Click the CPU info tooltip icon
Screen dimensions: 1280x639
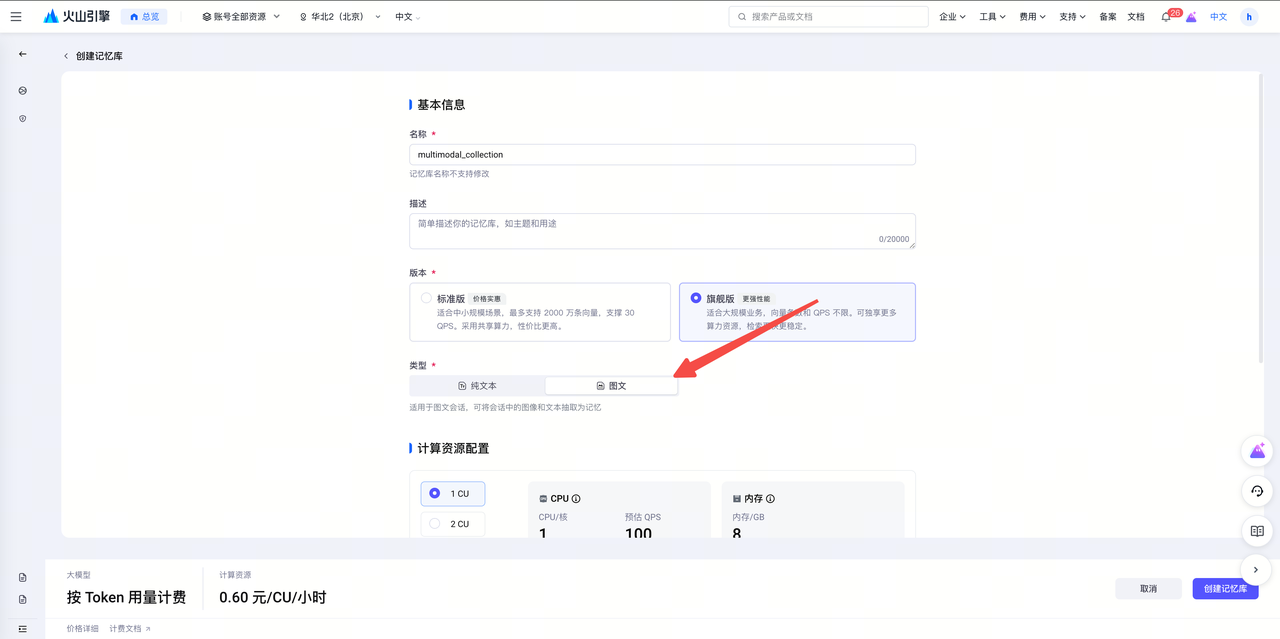(576, 499)
